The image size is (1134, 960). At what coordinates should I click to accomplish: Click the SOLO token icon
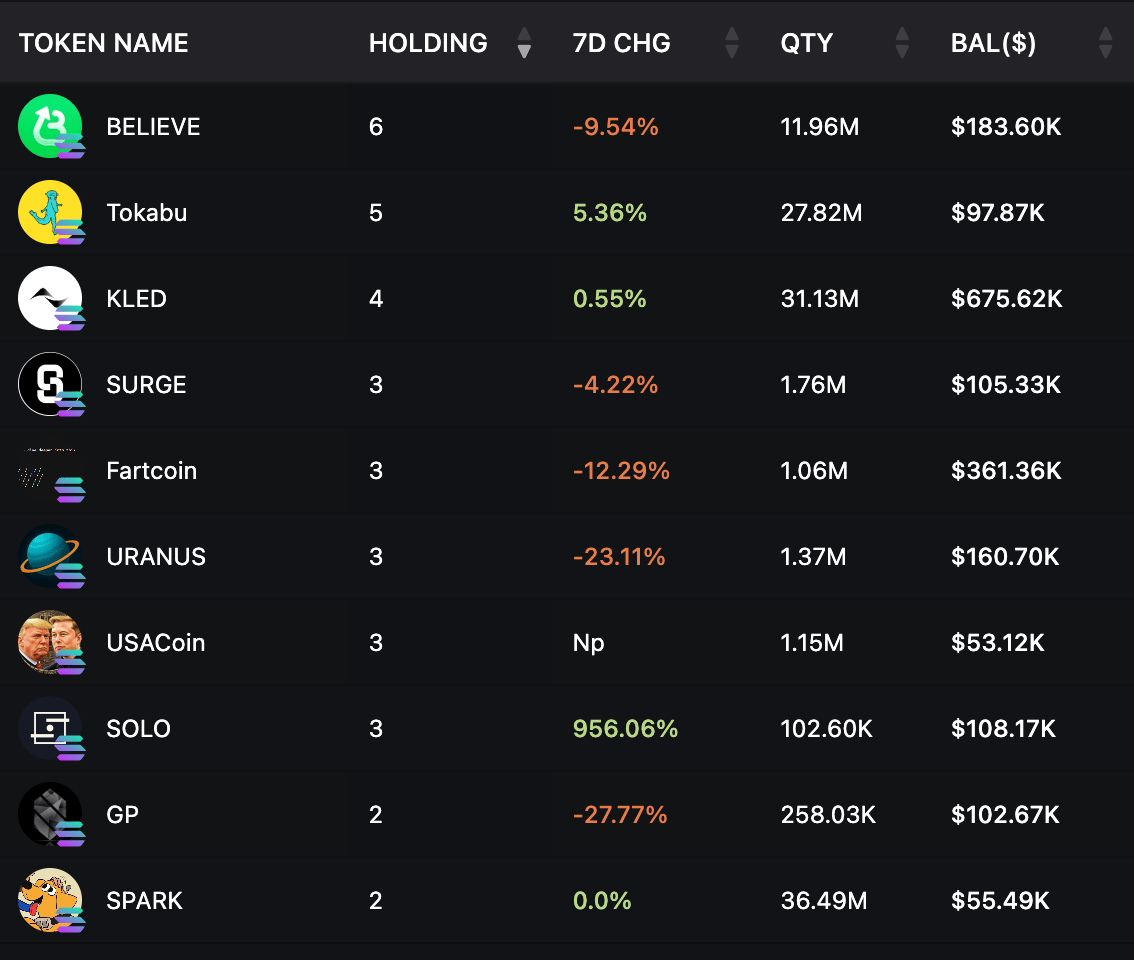pyautogui.click(x=49, y=728)
